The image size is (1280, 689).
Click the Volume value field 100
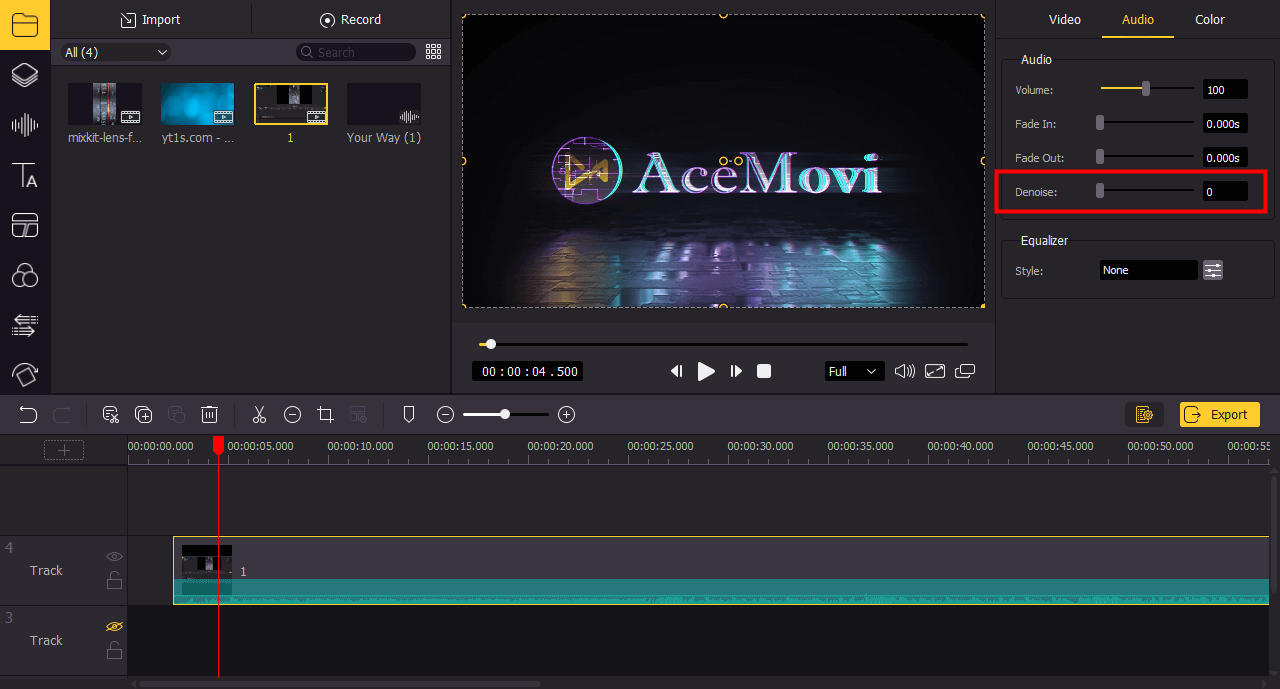(x=1225, y=89)
